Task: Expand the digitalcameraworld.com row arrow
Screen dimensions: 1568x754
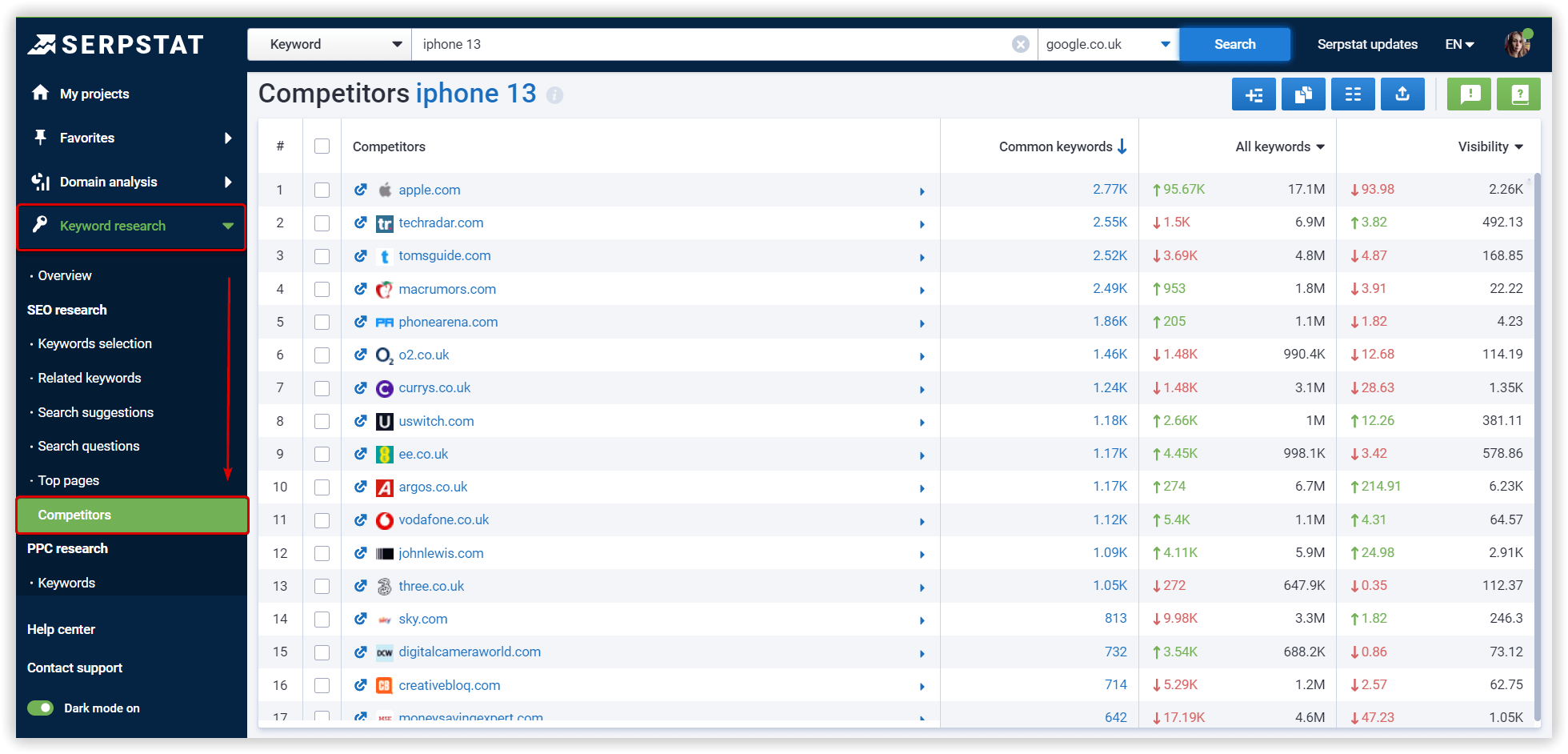Action: pos(922,653)
